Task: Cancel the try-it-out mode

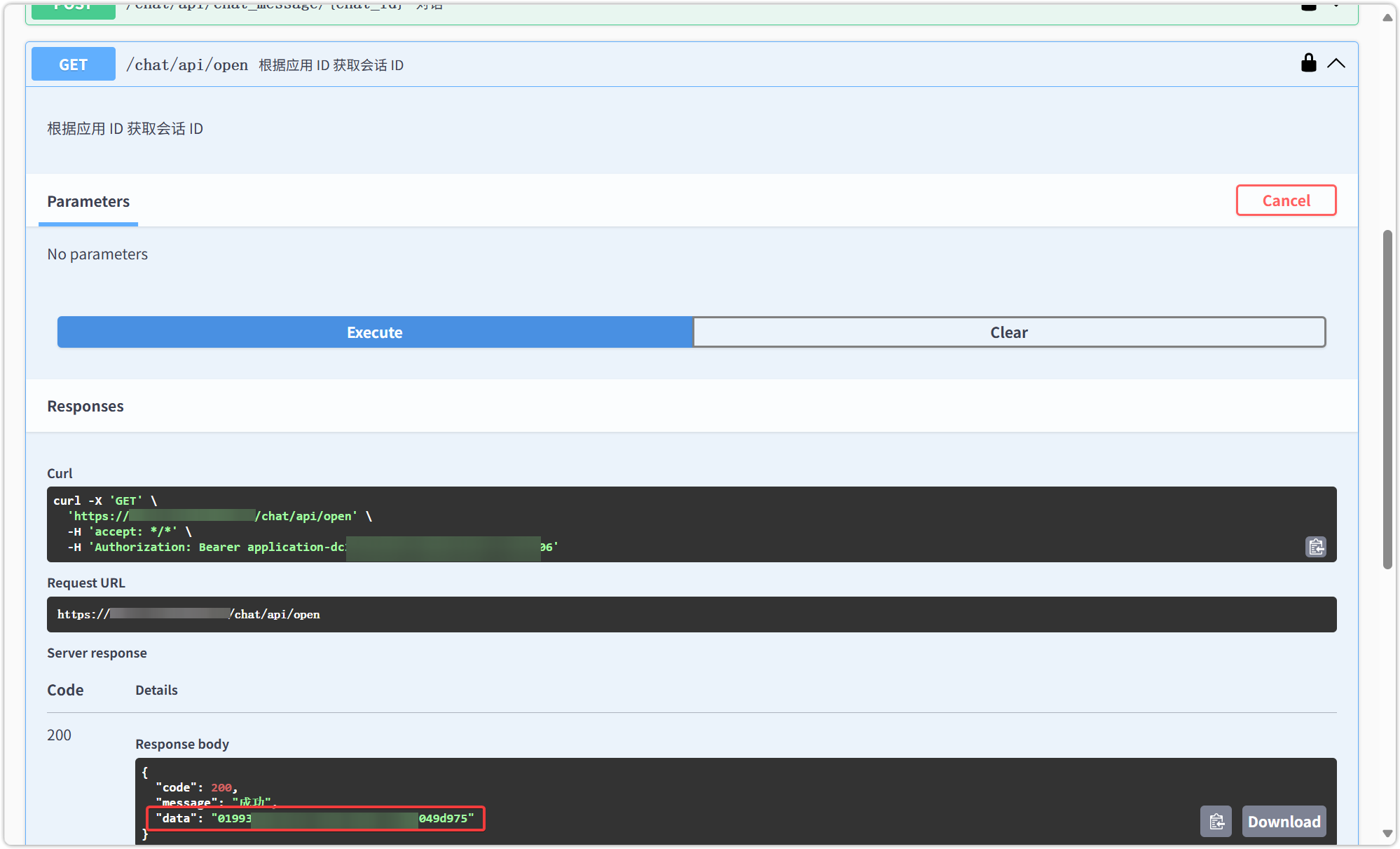Action: tap(1286, 201)
